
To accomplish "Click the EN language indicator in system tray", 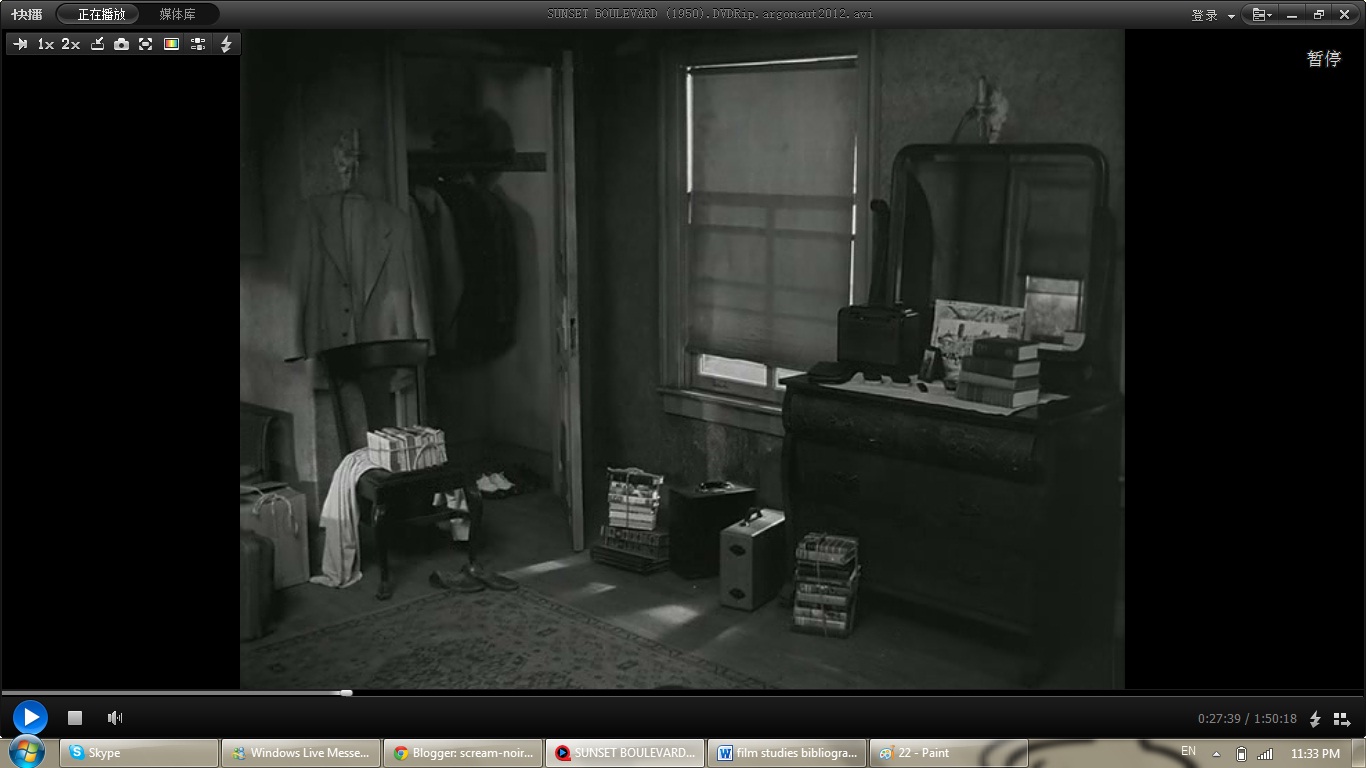I will 1188,751.
